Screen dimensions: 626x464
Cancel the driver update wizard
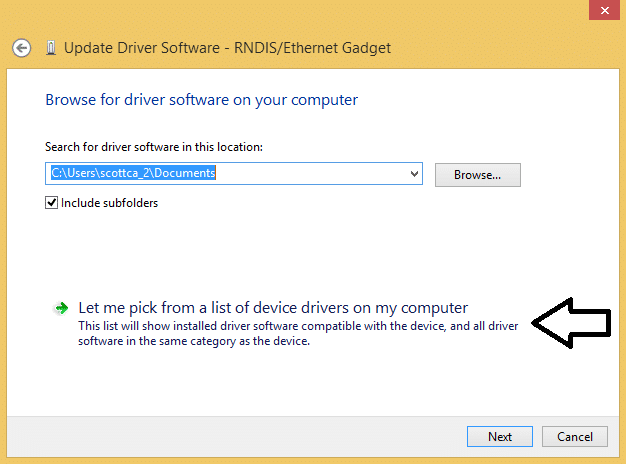pyautogui.click(x=575, y=436)
